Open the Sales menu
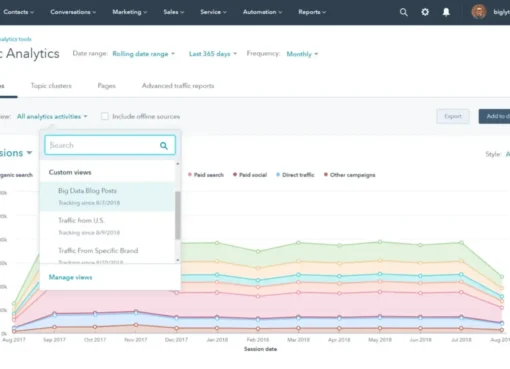The image size is (510, 369). 174,12
